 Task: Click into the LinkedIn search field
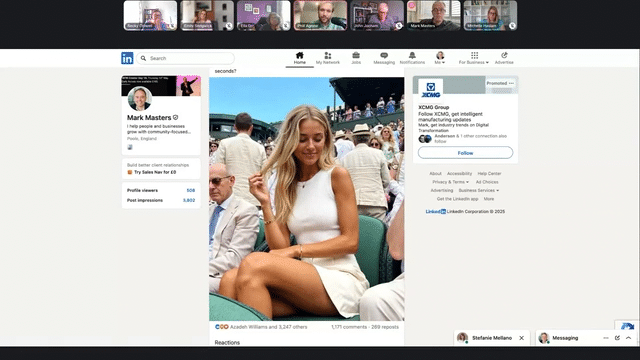coord(186,58)
